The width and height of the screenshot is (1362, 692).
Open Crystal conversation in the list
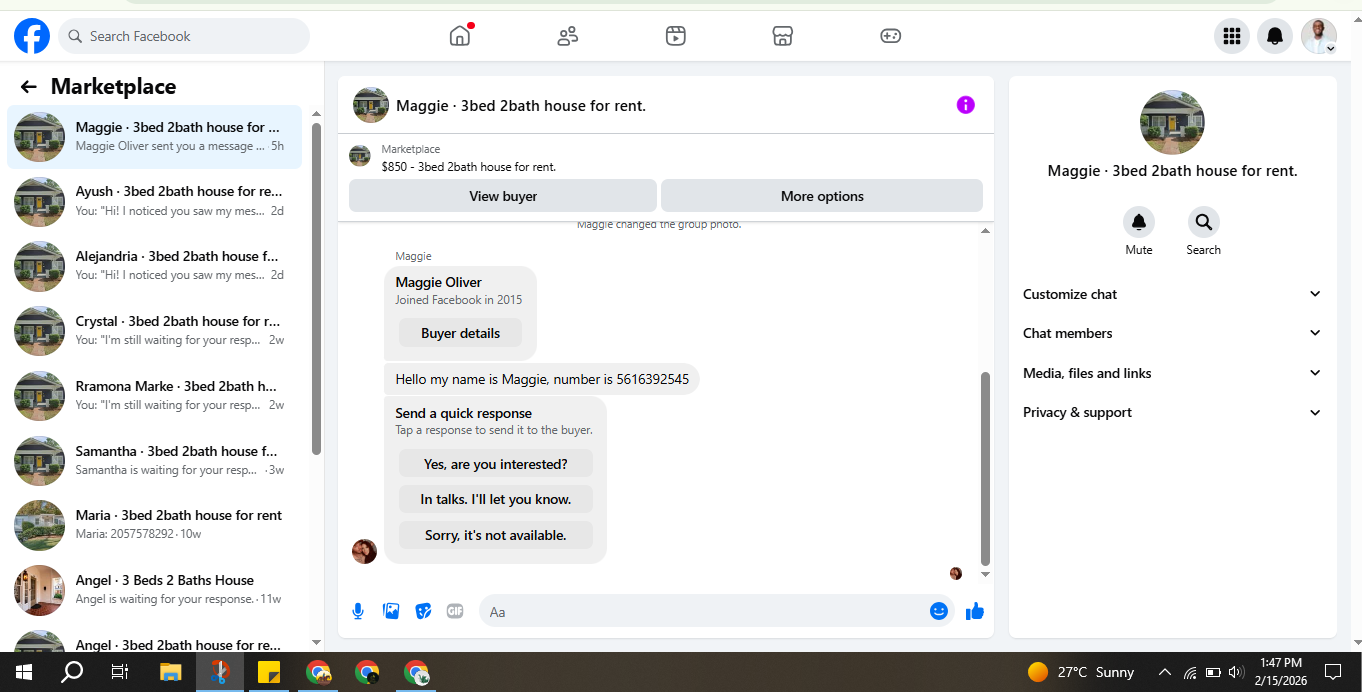click(x=154, y=331)
